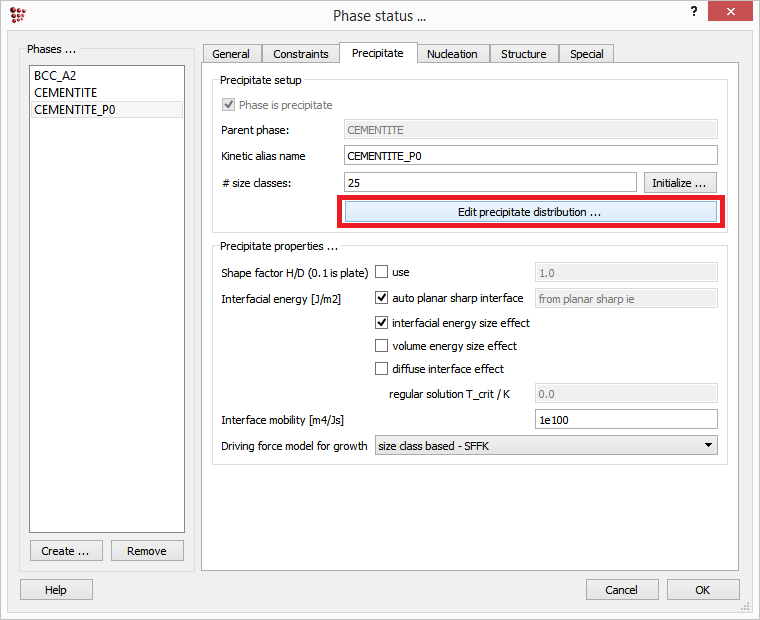Viewport: 760px width, 620px height.
Task: Enable the shape factor 'use' checkbox
Action: [381, 272]
